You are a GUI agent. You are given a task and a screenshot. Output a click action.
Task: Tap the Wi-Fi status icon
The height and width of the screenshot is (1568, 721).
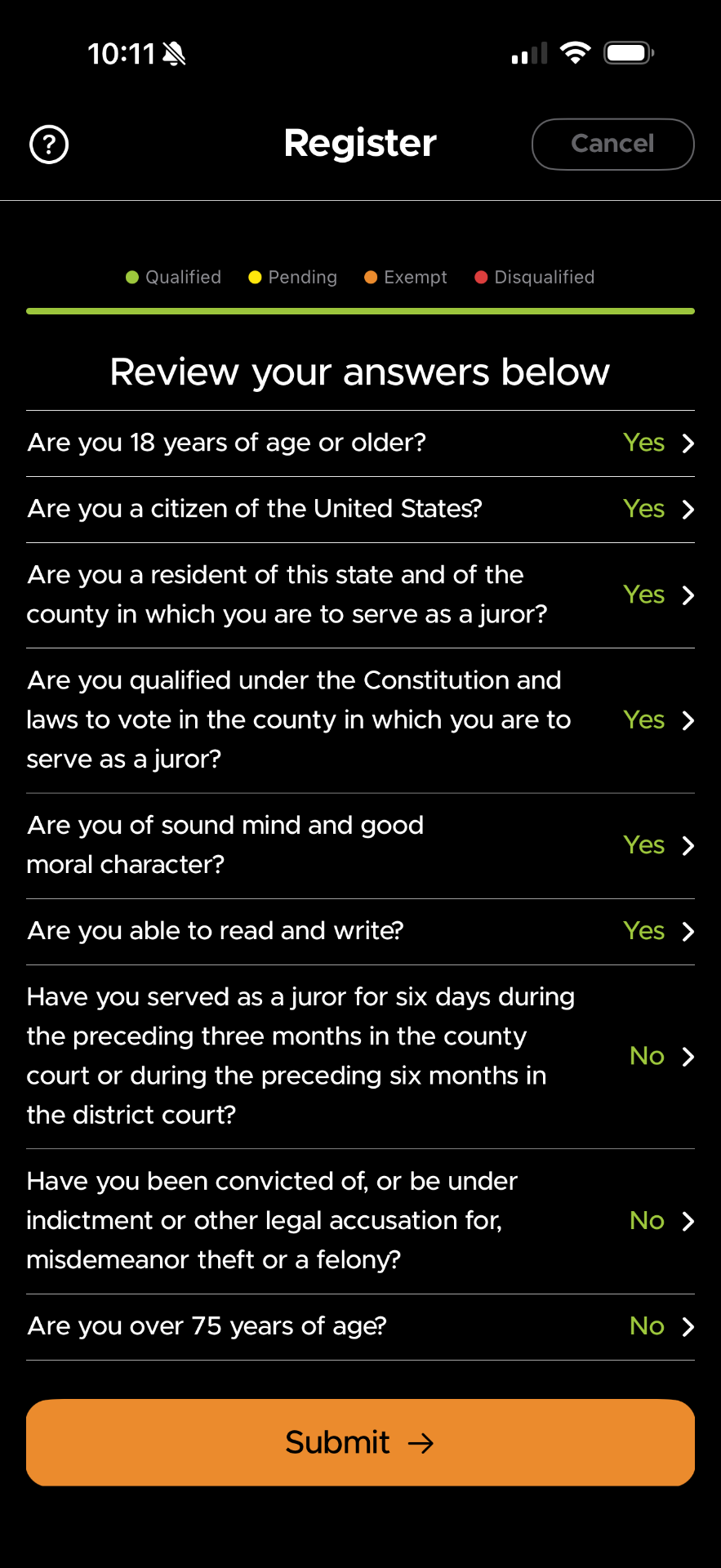pyautogui.click(x=576, y=54)
